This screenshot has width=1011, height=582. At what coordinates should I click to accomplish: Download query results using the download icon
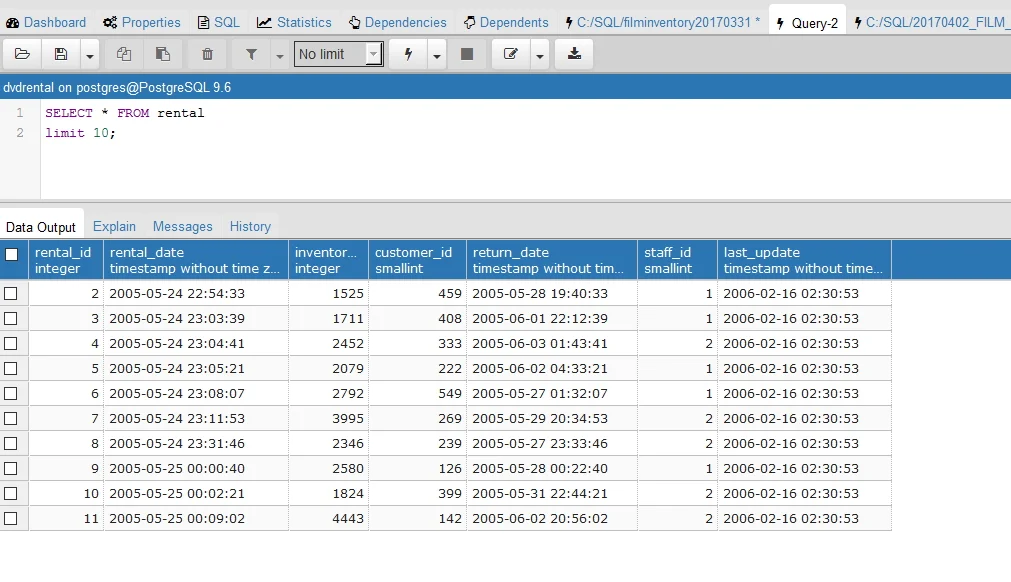[573, 53]
